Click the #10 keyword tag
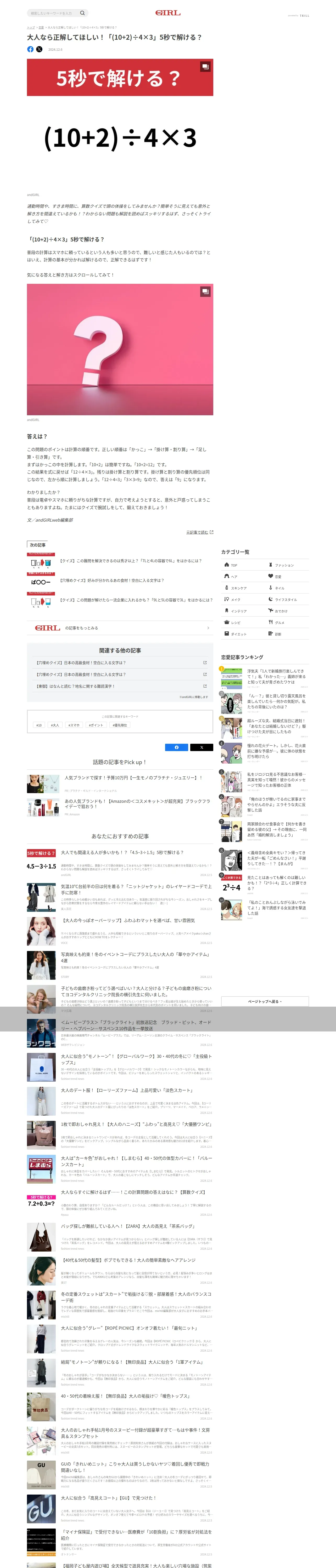Screen dimensions: 336x1568 coord(39,725)
